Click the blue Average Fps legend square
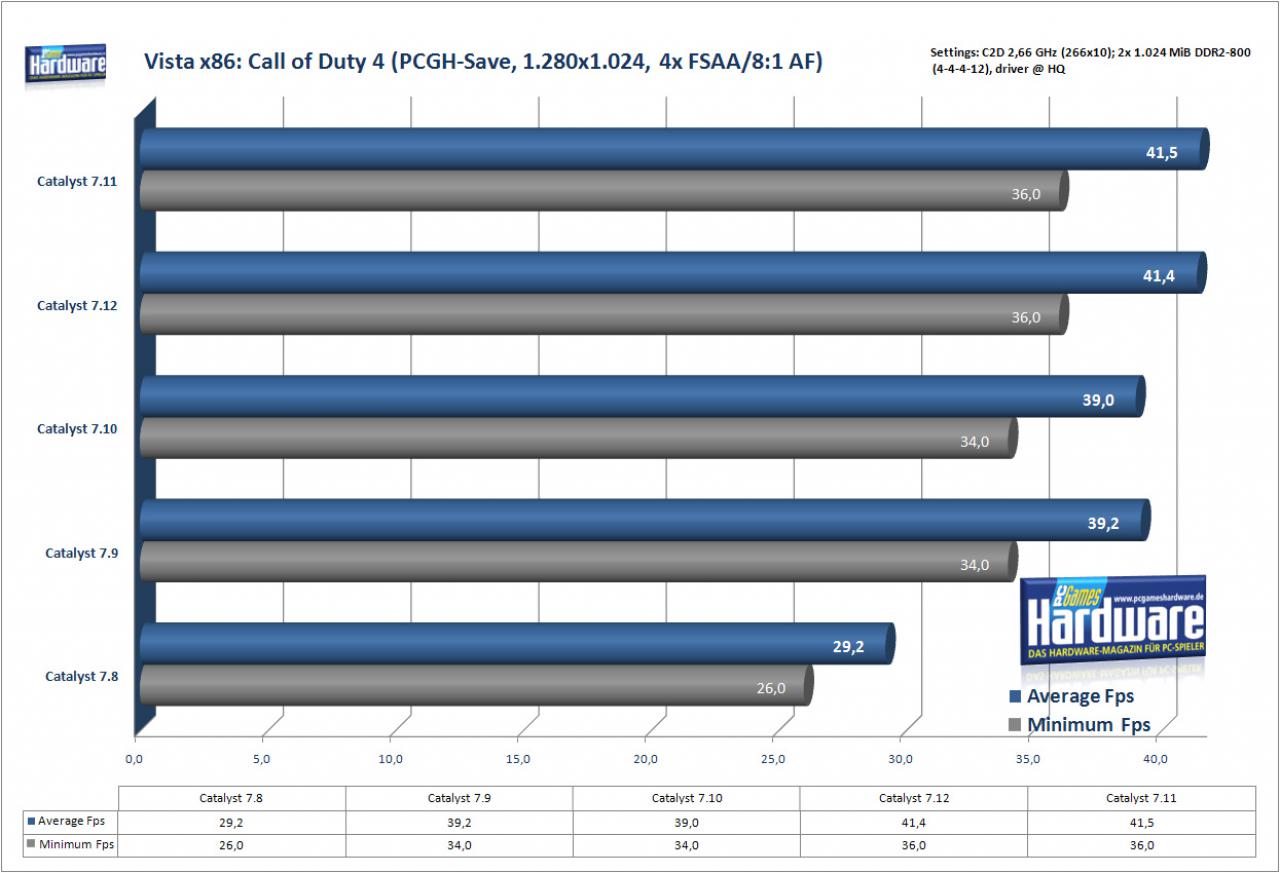The width and height of the screenshot is (1280, 873). coord(1014,697)
